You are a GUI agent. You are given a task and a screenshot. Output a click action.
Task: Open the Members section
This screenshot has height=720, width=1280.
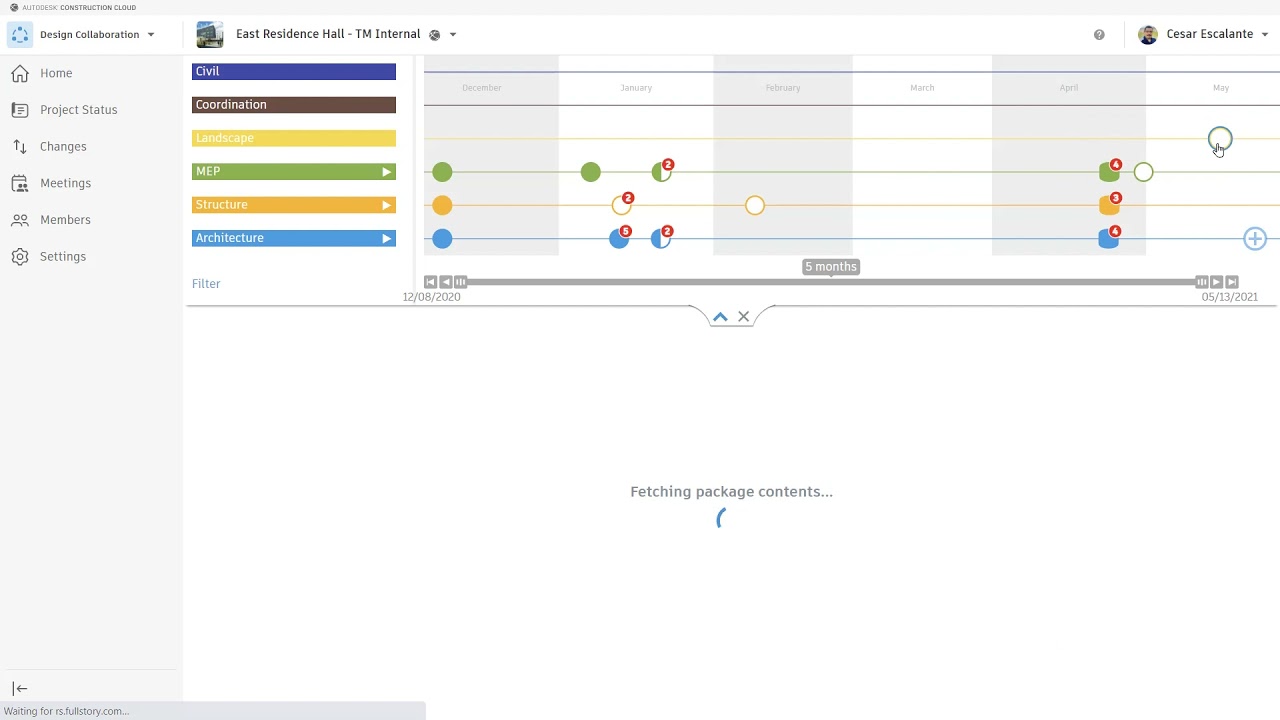click(65, 220)
